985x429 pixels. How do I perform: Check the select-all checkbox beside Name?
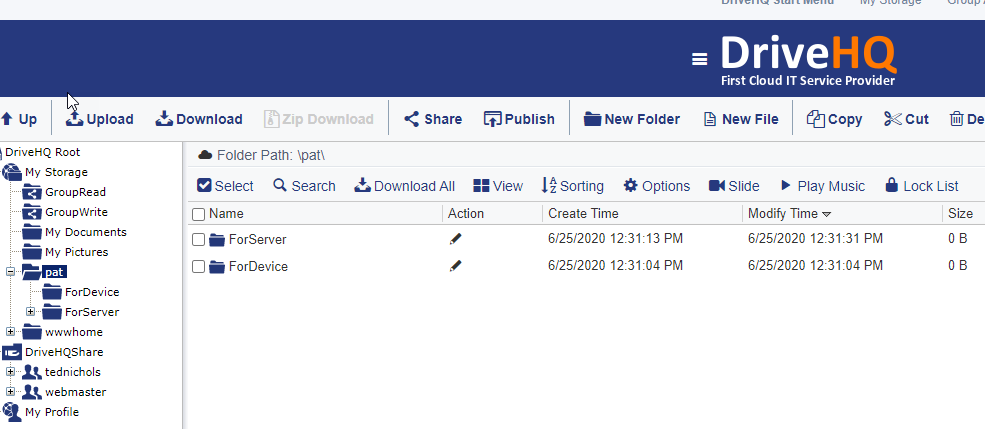[199, 214]
